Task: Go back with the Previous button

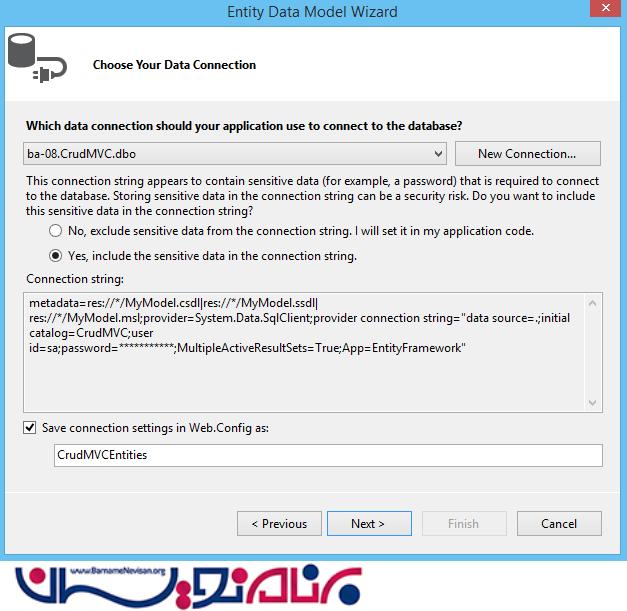Action: 279,523
